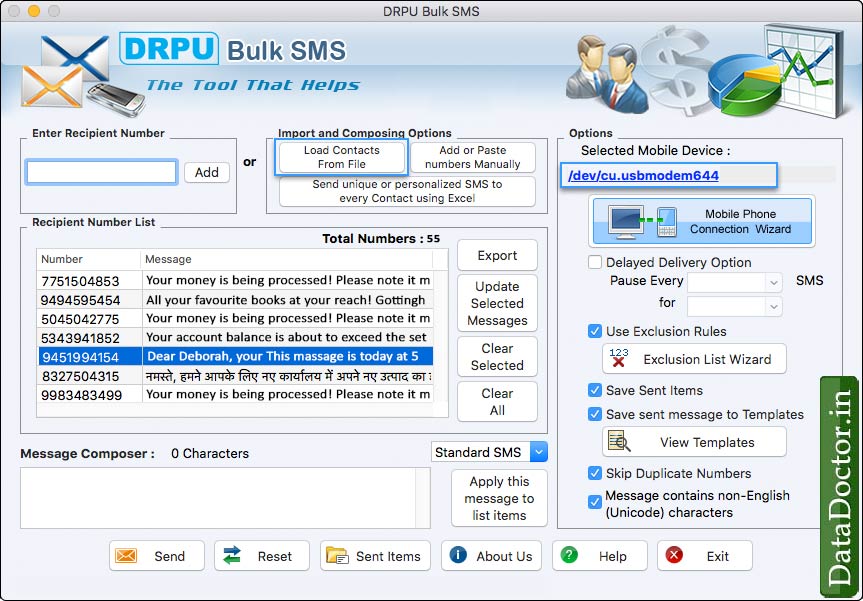The width and height of the screenshot is (863, 601).
Task: Click the Hindi message starting 'नमस्ते'
Action: [x=289, y=376]
